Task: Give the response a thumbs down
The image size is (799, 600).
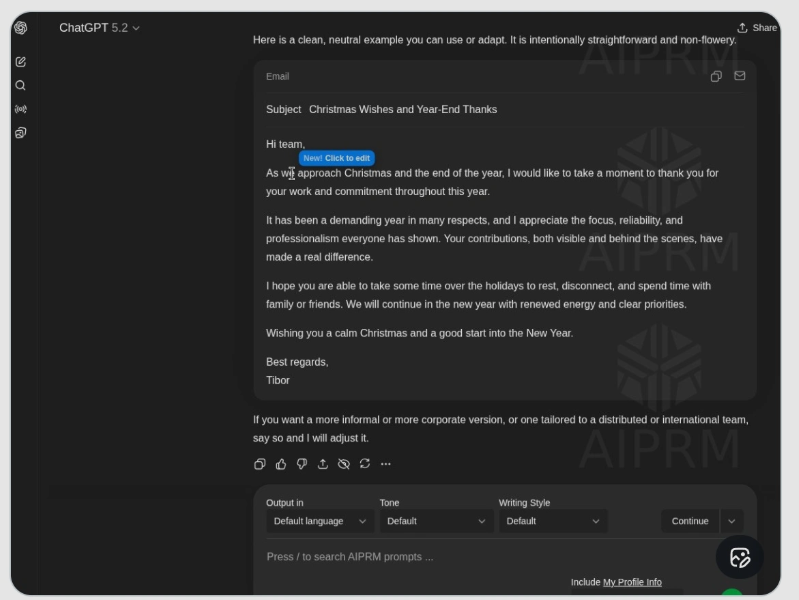Action: 302,464
